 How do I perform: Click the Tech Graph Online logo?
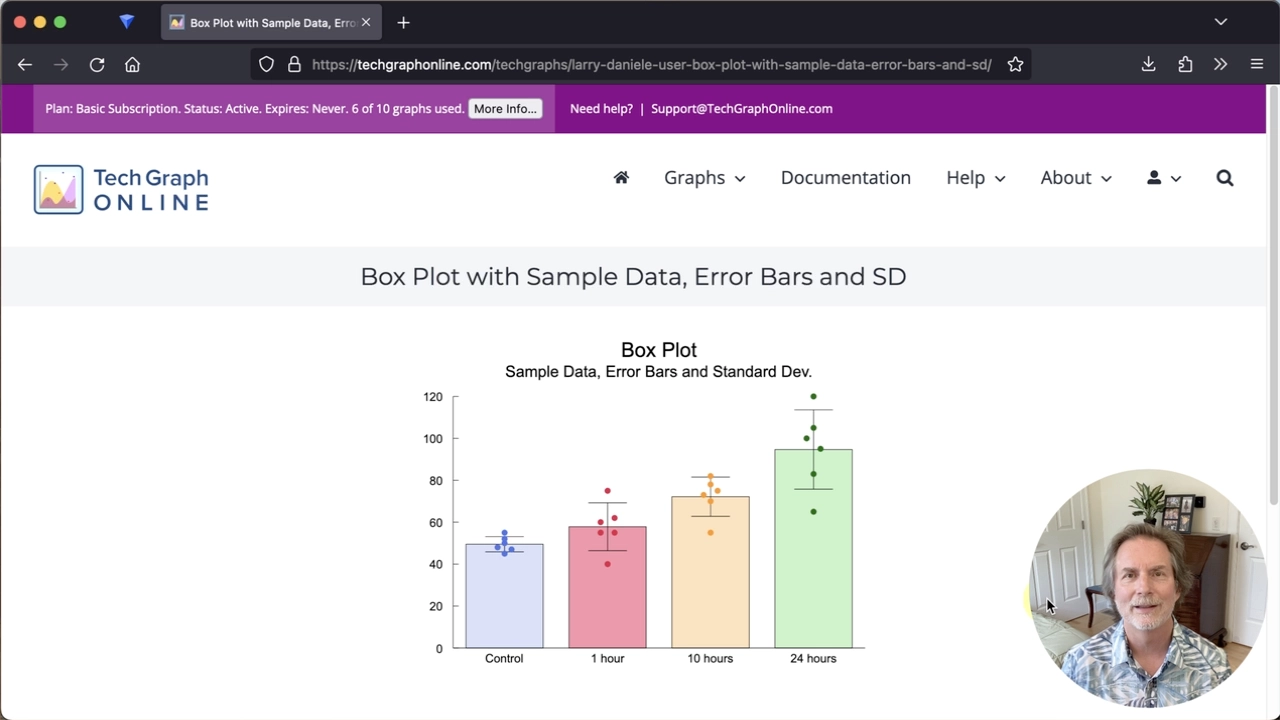pos(121,189)
